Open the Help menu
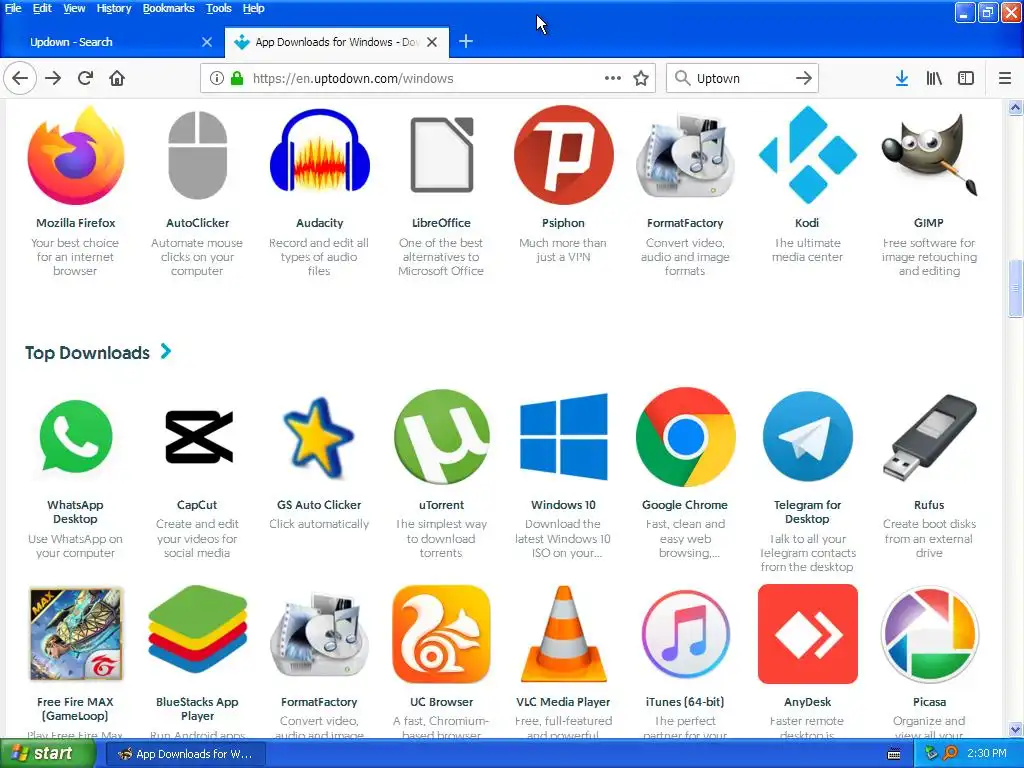Screen dimensions: 1024x768 coord(253,8)
